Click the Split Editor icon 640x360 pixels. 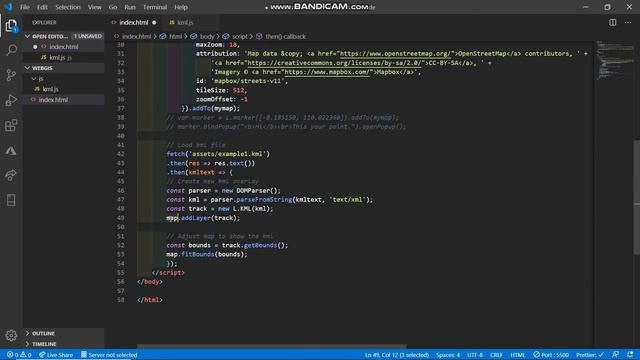point(613,22)
